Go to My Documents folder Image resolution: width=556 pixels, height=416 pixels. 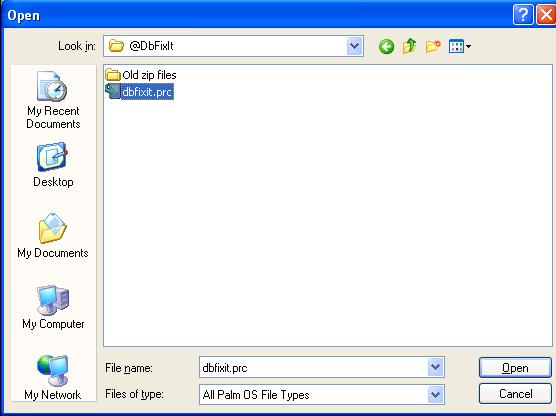click(x=53, y=235)
